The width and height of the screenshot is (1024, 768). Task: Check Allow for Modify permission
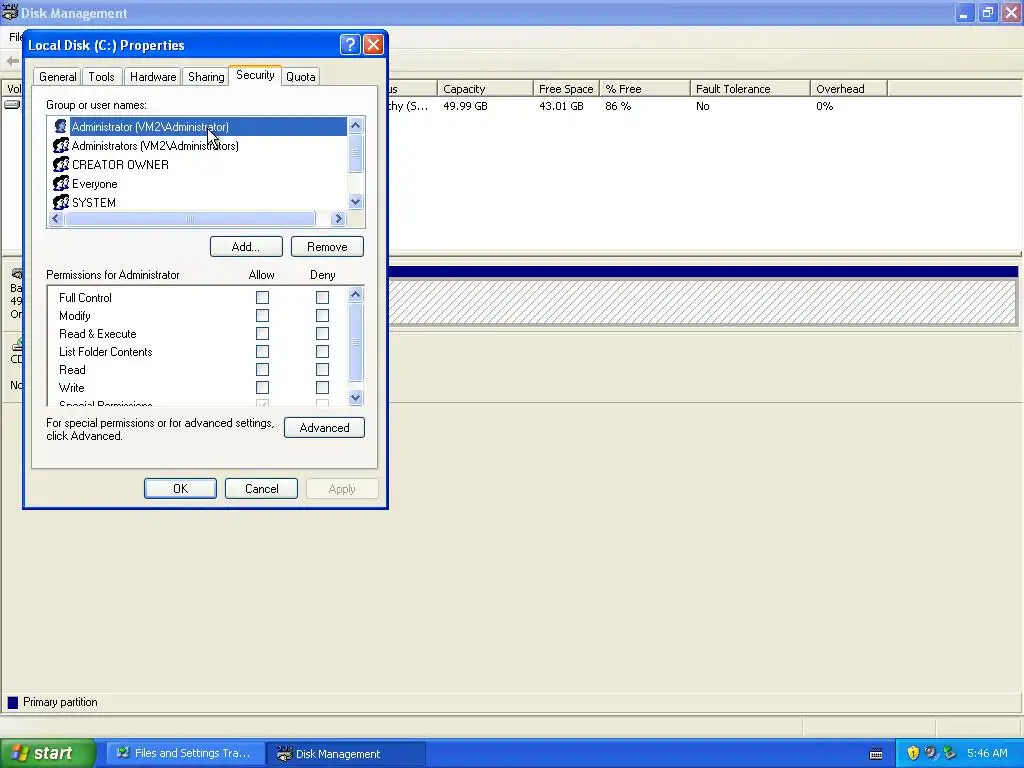[263, 315]
